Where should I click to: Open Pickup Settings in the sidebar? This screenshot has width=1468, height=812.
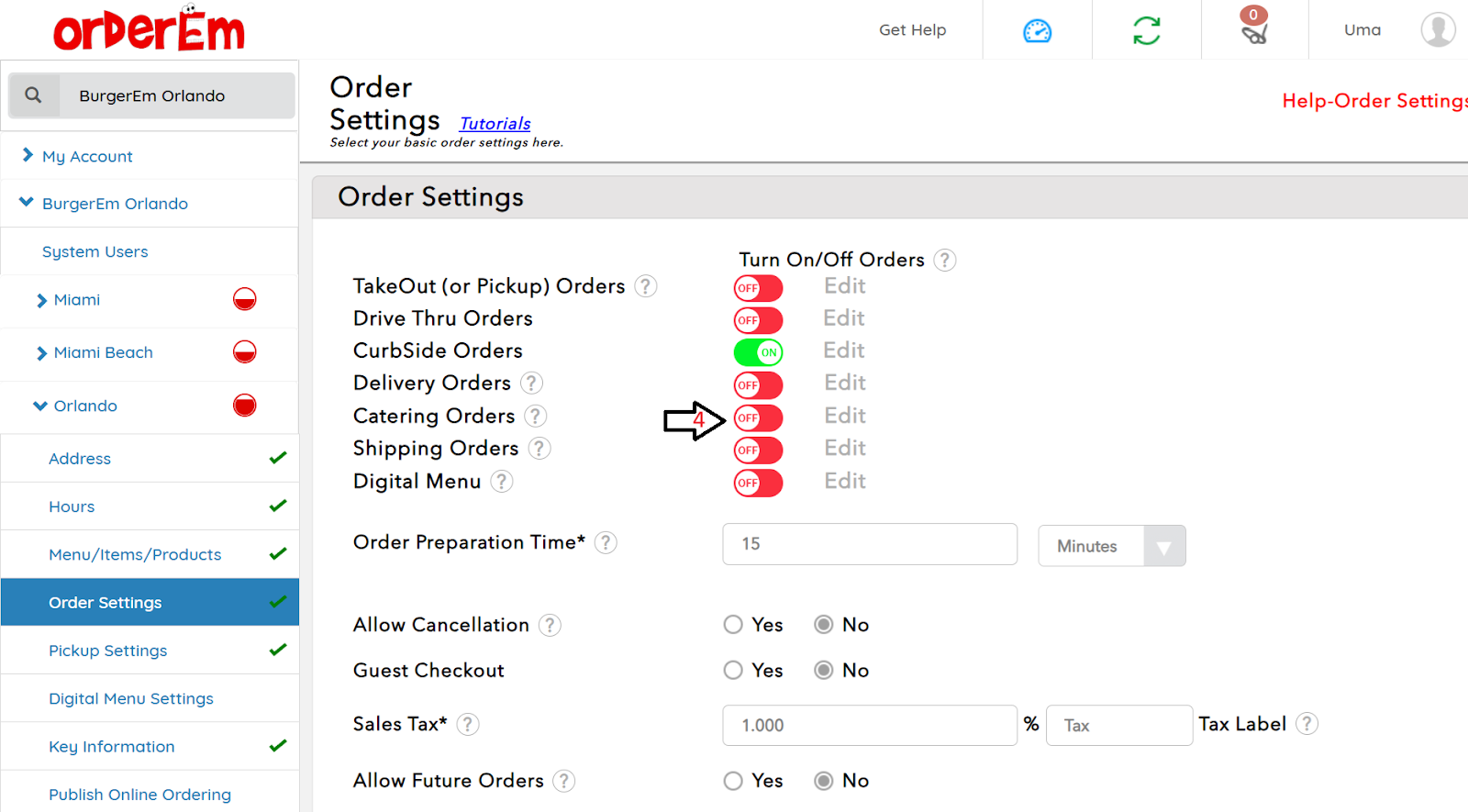point(108,651)
